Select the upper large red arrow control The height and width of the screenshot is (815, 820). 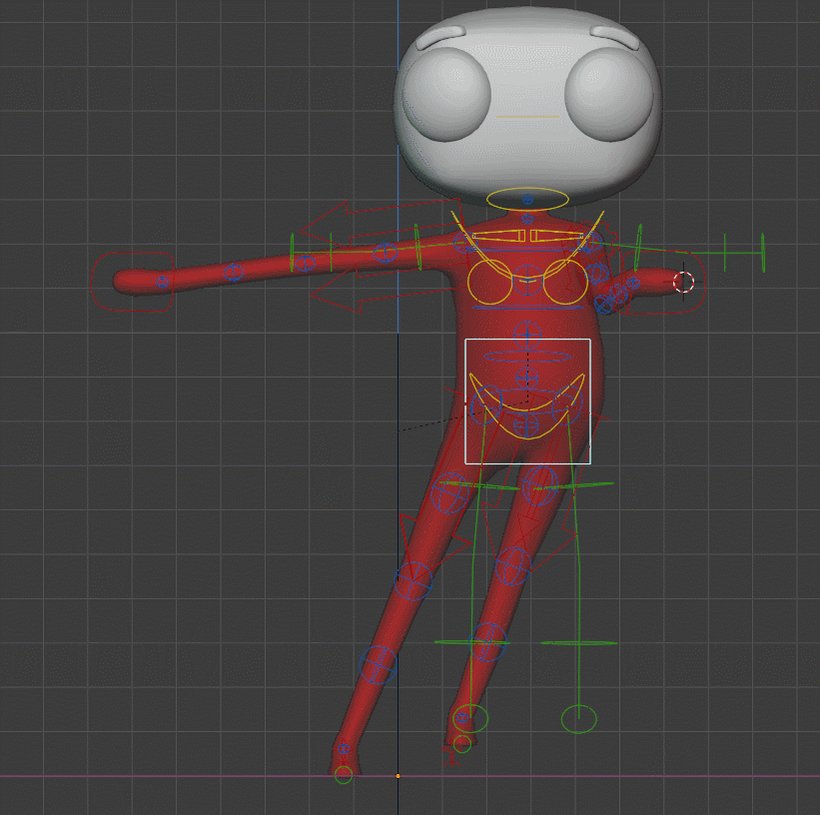point(379,222)
